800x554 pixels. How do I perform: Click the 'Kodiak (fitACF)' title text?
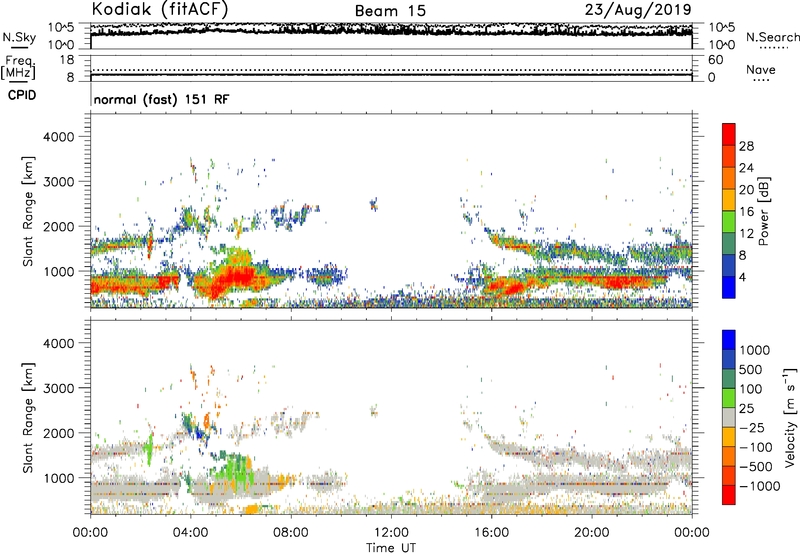pos(160,9)
